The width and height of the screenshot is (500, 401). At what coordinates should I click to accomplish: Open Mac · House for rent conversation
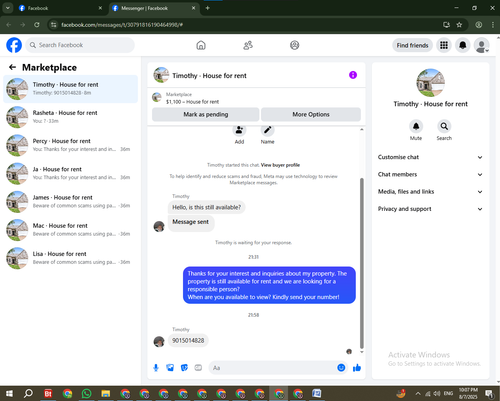pyautogui.click(x=70, y=230)
